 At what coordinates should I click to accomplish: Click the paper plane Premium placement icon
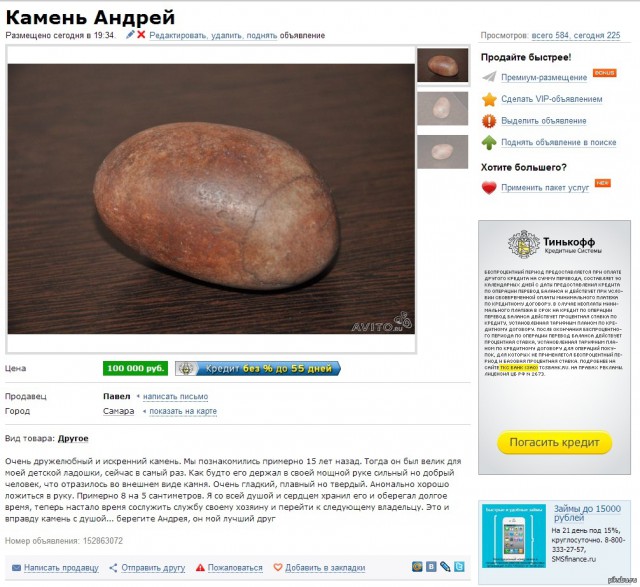pyautogui.click(x=489, y=77)
